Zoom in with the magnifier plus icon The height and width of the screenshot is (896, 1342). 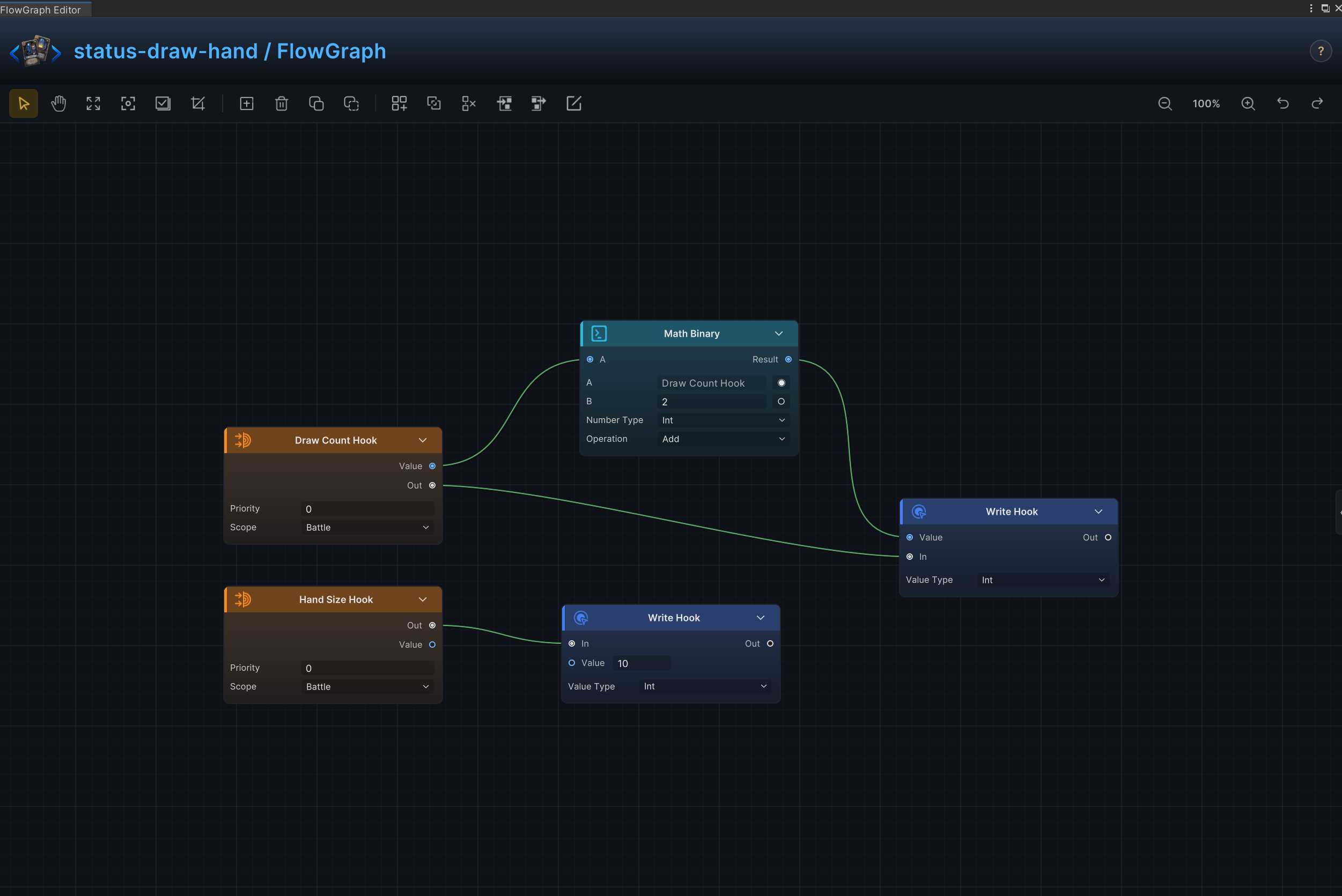coord(1248,103)
